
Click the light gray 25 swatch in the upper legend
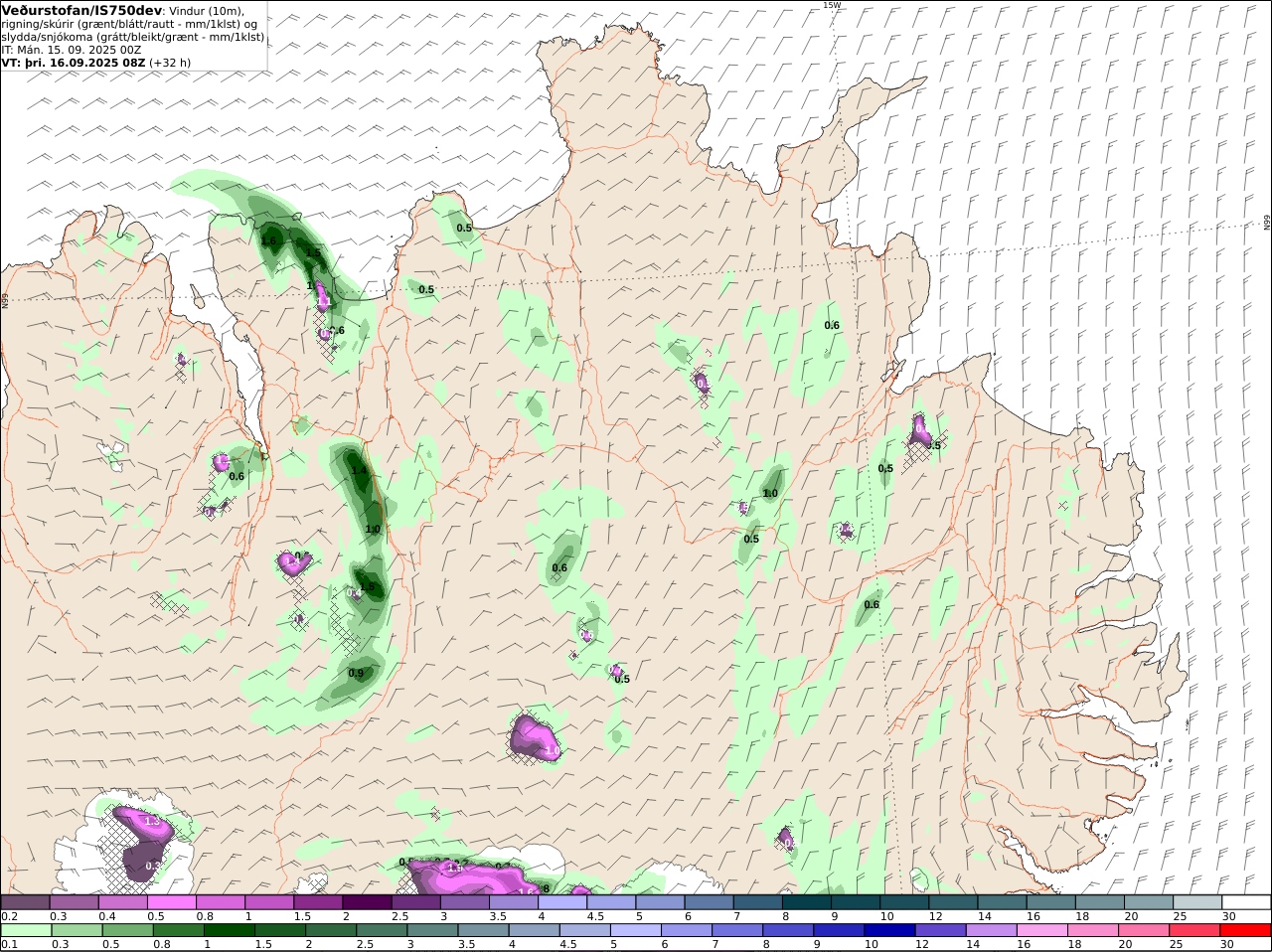(1197, 902)
